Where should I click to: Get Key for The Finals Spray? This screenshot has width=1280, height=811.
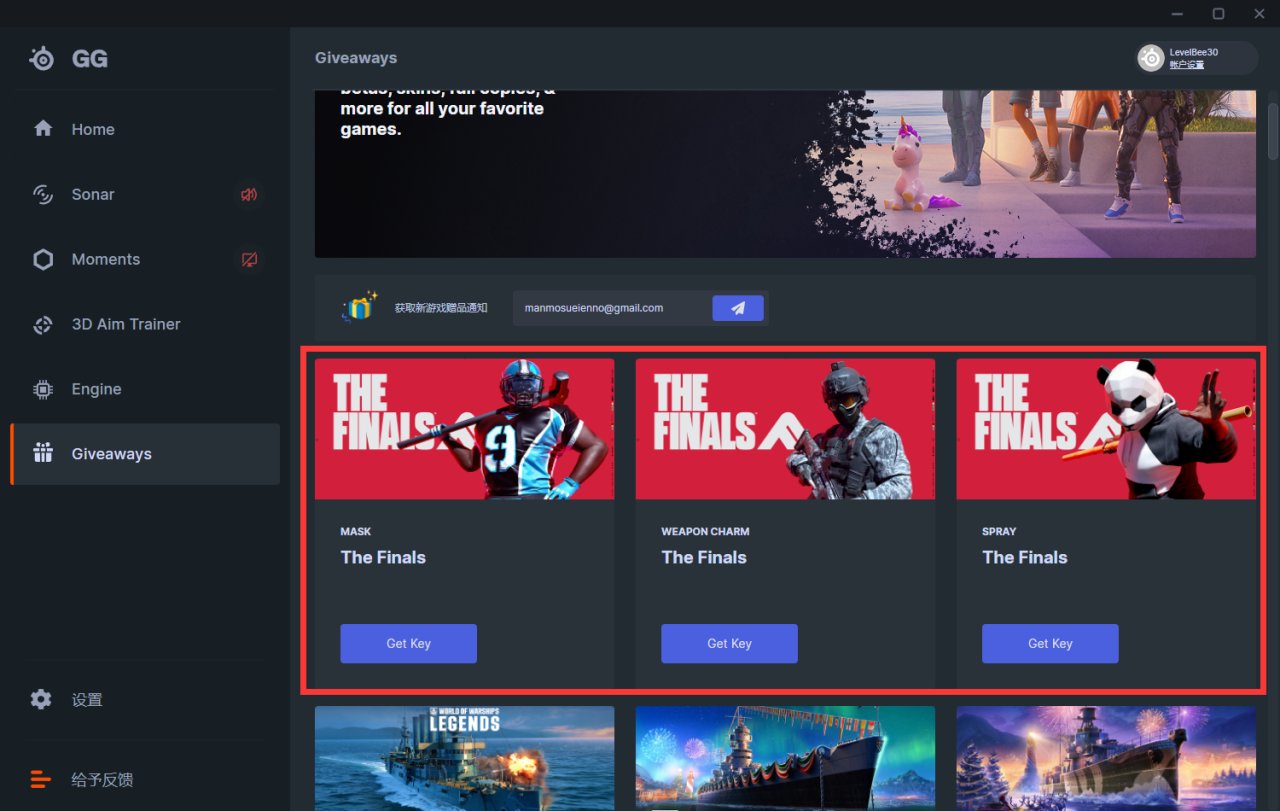point(1050,643)
